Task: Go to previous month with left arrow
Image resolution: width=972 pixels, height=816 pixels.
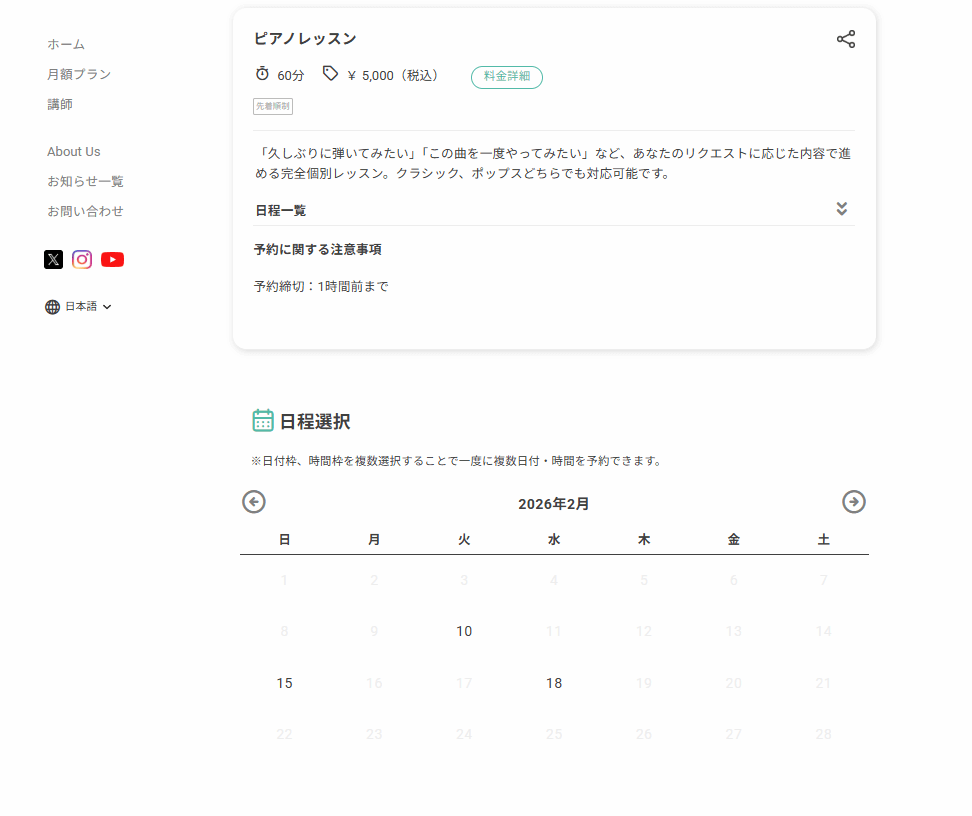Action: (x=254, y=502)
